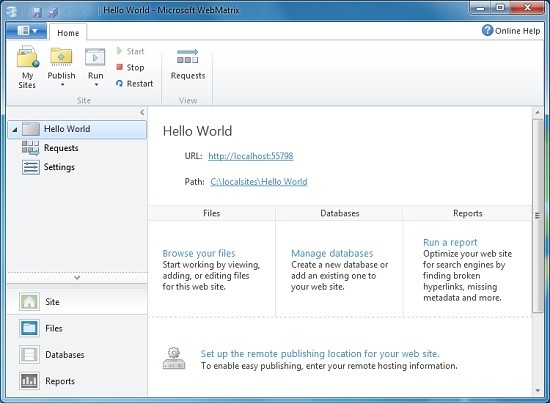
Task: Collapse the left navigation pane
Action: pos(142,112)
